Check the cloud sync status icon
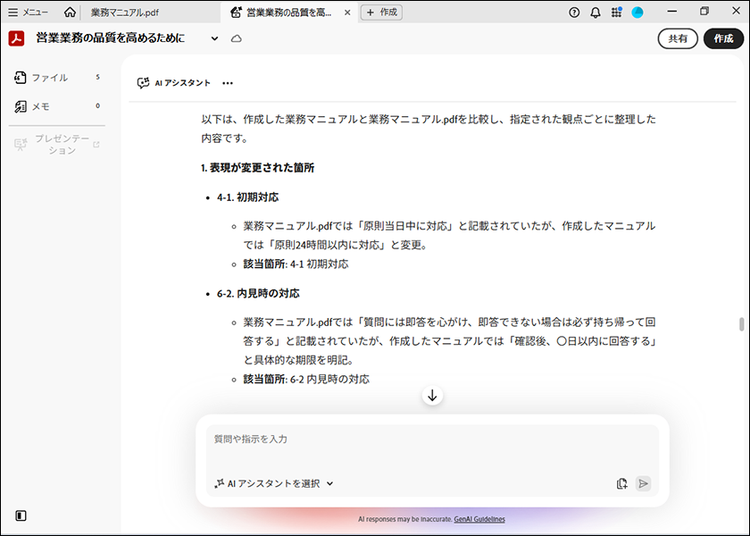The width and height of the screenshot is (750, 536). click(237, 38)
